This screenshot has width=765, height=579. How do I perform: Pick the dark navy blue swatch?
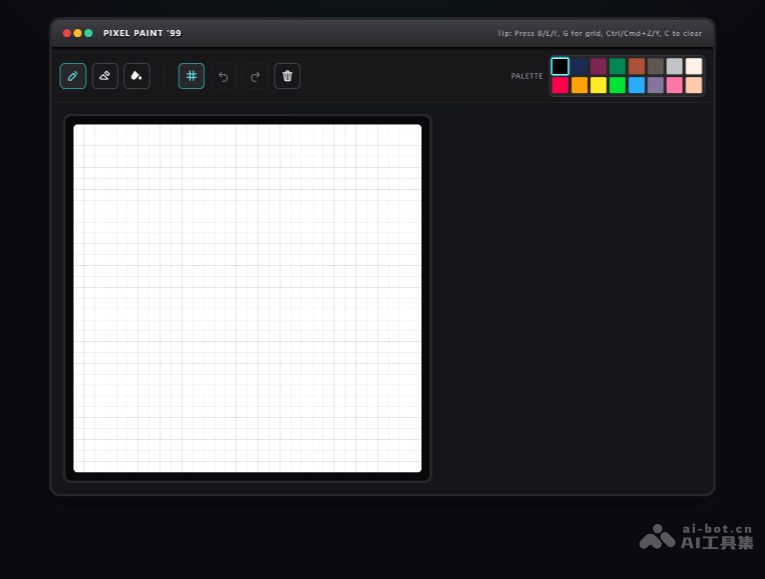tap(579, 66)
